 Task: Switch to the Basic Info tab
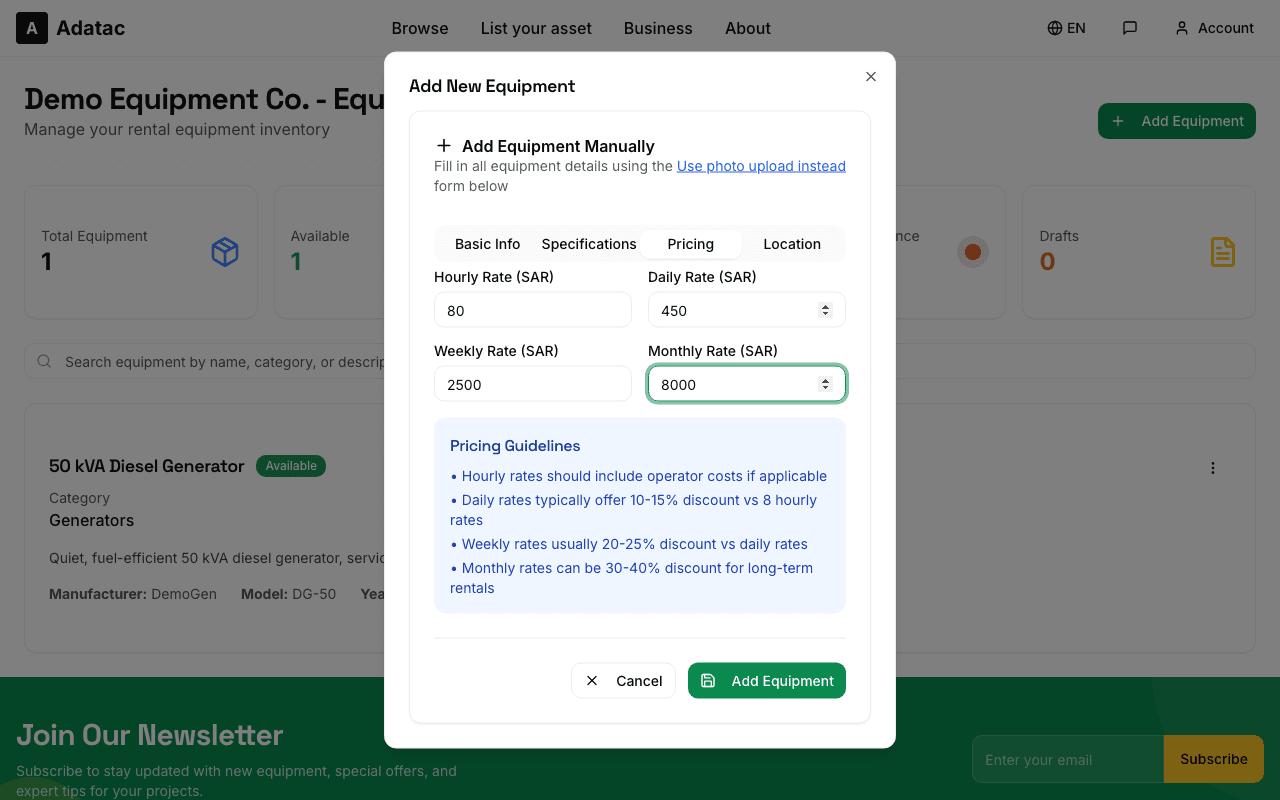click(488, 244)
